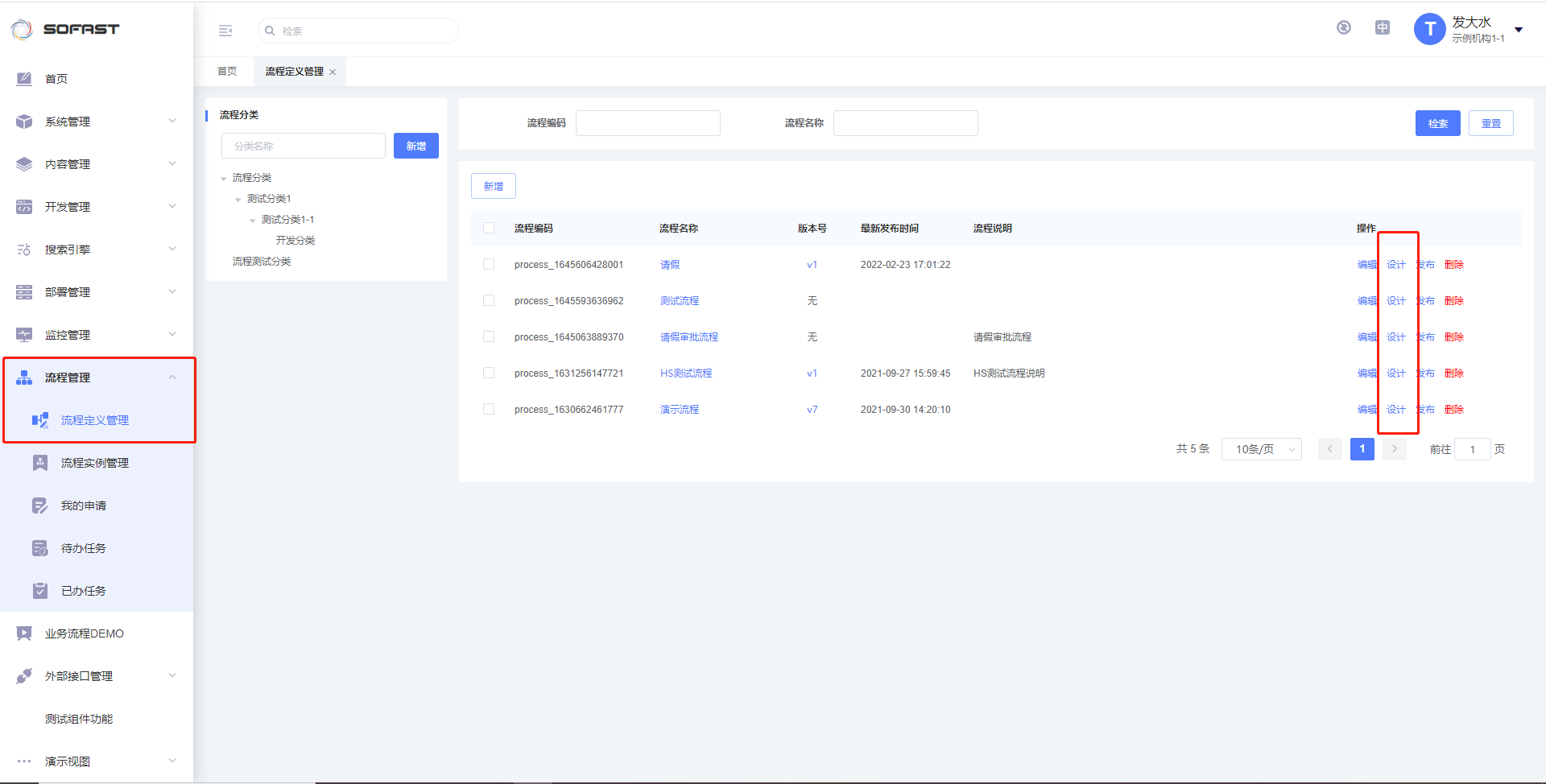Click the 流程实例管理 sidebar icon
The width and height of the screenshot is (1546, 784).
click(x=40, y=463)
